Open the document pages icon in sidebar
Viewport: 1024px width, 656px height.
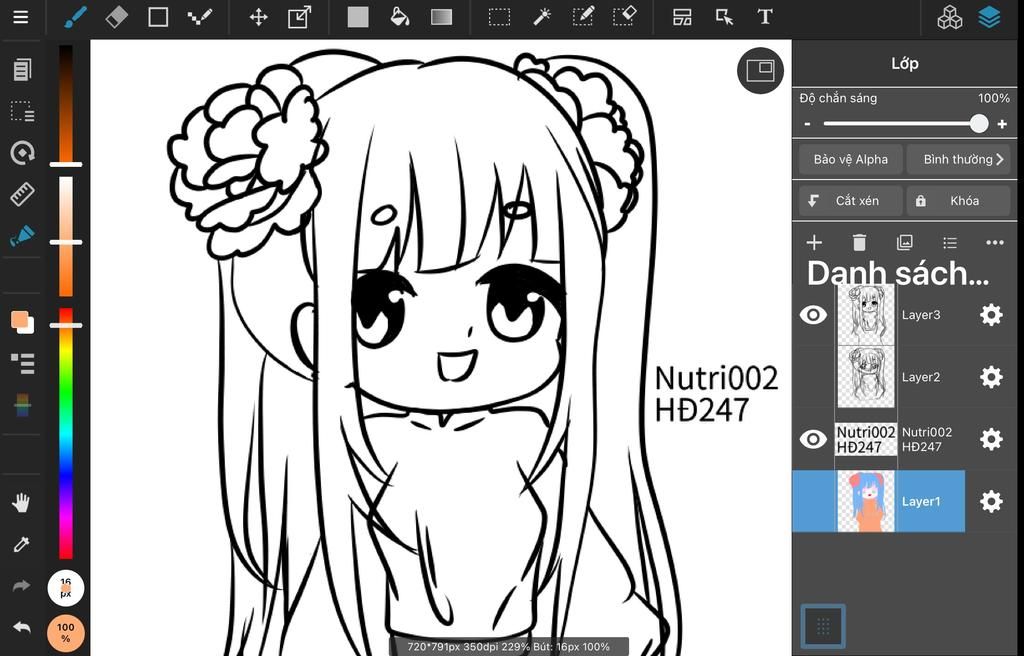pos(22,69)
